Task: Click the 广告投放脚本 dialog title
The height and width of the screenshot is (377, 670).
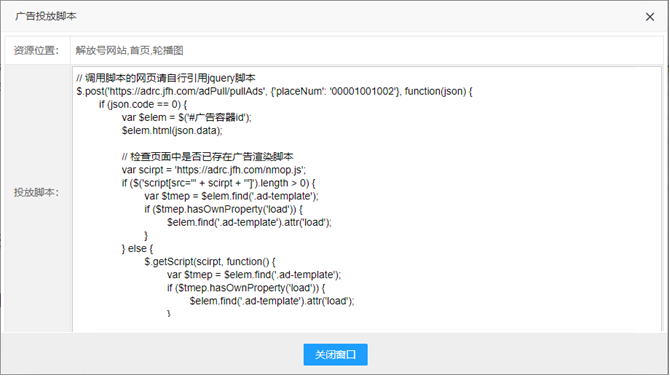Action: pos(46,16)
